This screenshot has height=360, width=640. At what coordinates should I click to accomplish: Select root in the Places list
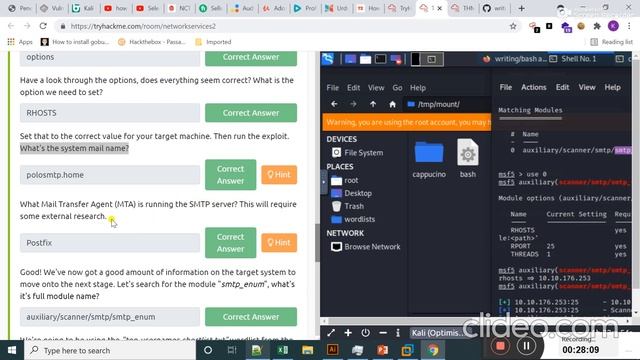(344, 180)
